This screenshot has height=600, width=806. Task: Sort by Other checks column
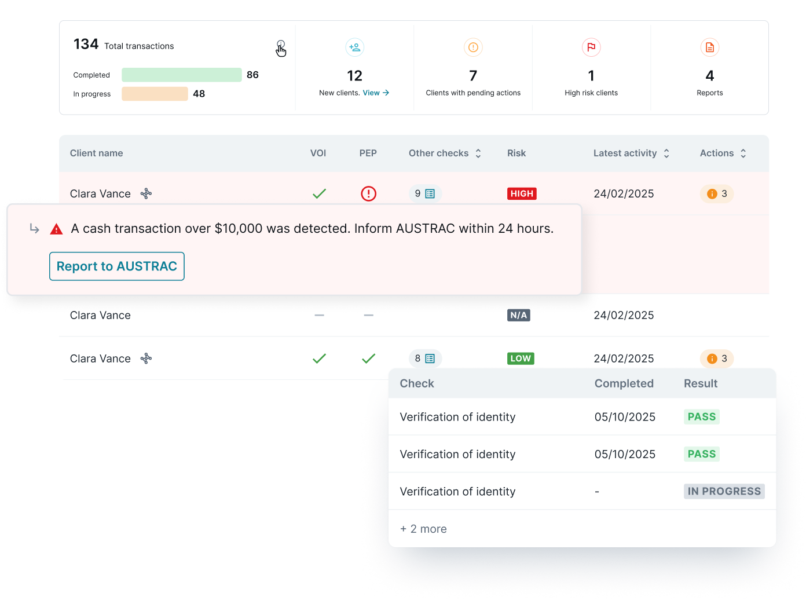(478, 154)
